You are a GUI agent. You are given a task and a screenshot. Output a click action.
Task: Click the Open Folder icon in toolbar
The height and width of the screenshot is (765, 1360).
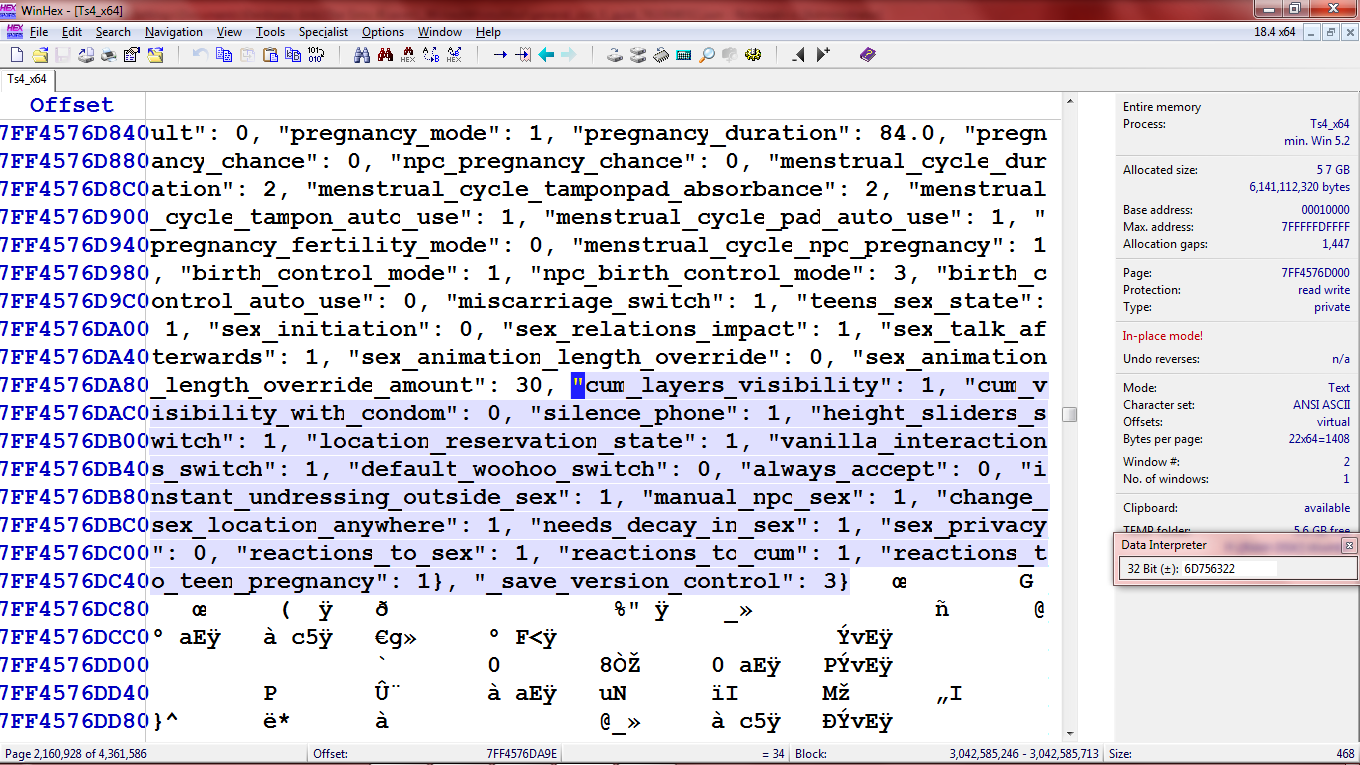click(155, 55)
